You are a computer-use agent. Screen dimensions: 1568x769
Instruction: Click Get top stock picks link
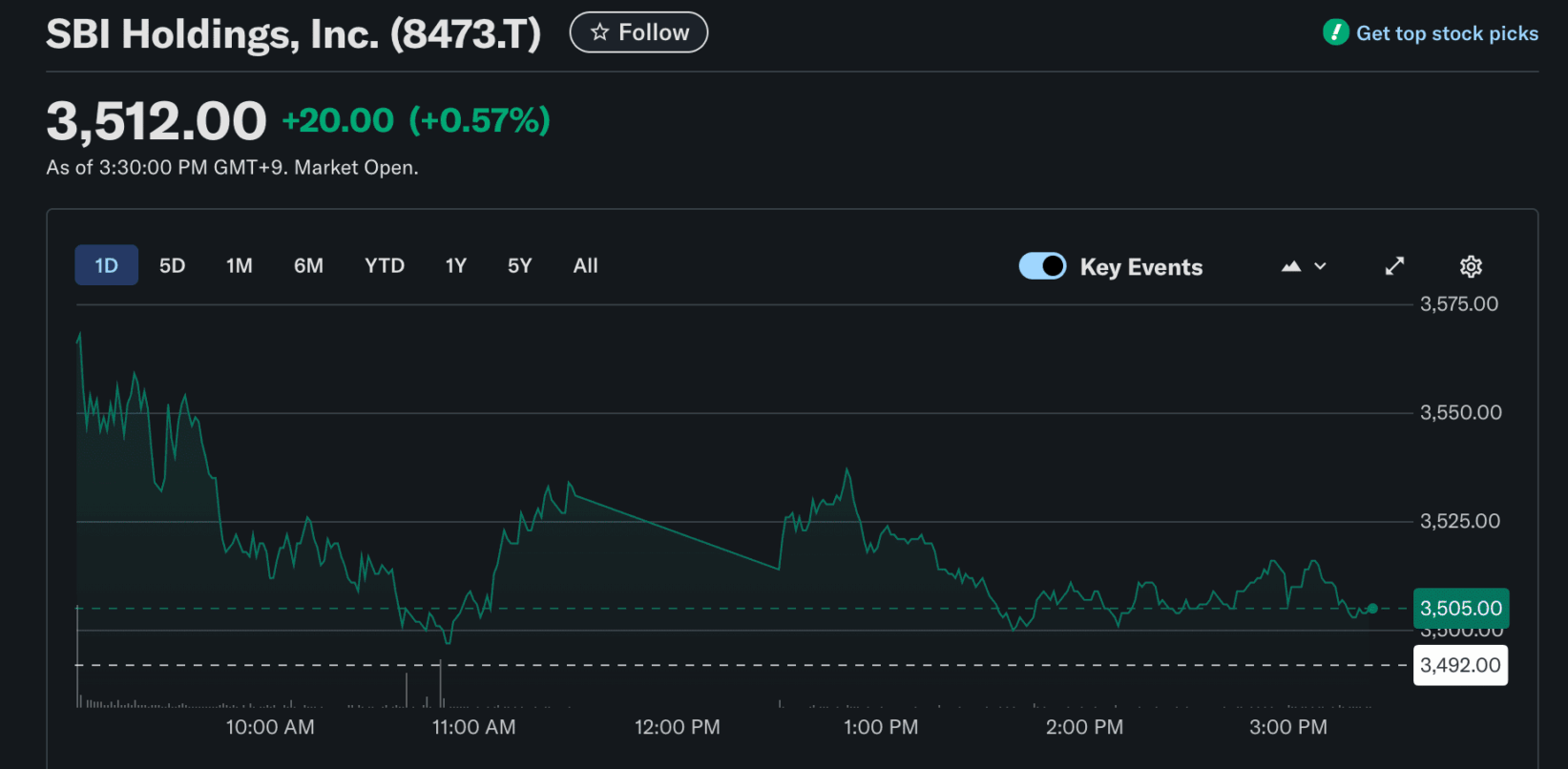tap(1447, 33)
